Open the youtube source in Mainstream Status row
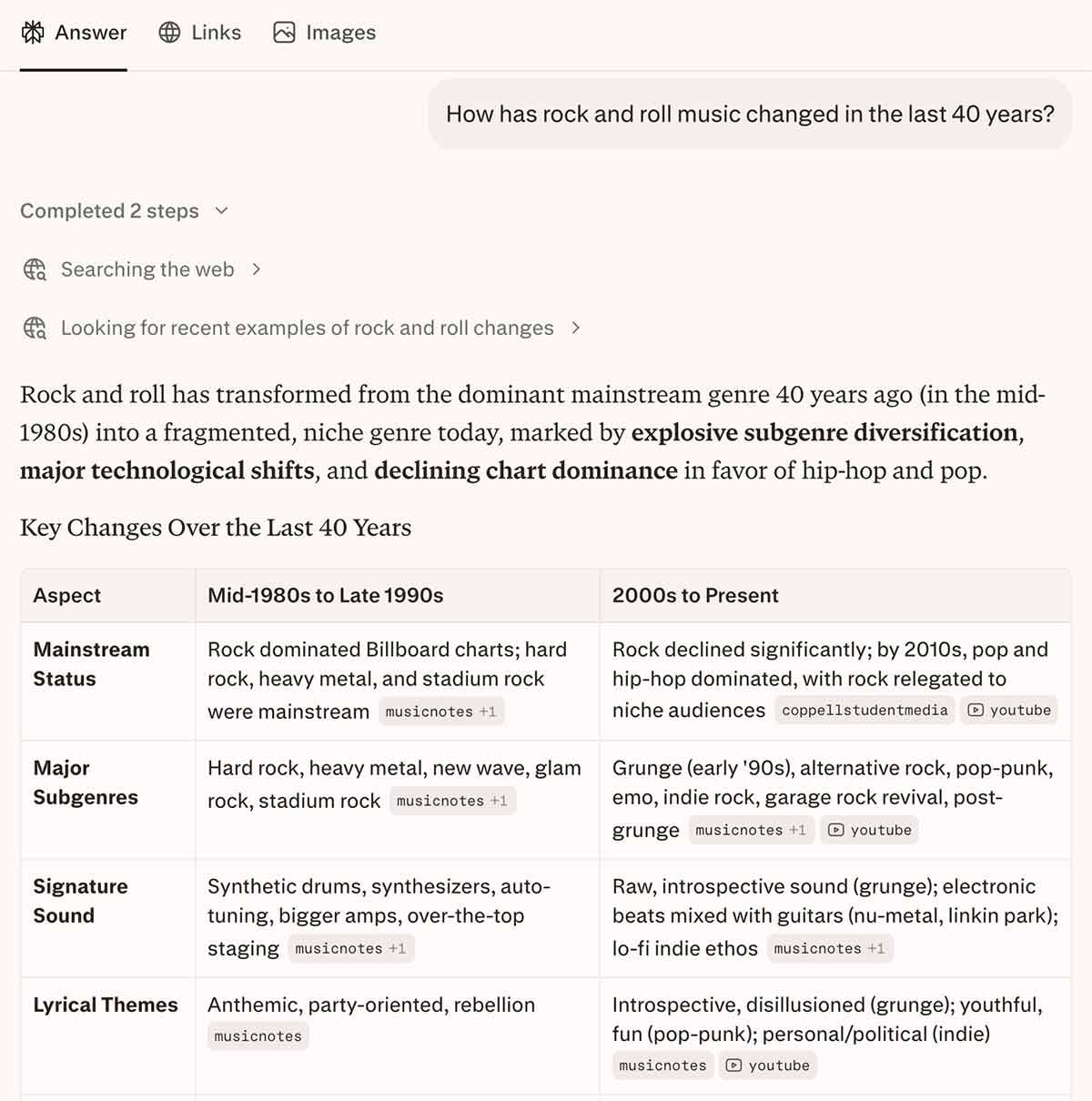 [1009, 710]
